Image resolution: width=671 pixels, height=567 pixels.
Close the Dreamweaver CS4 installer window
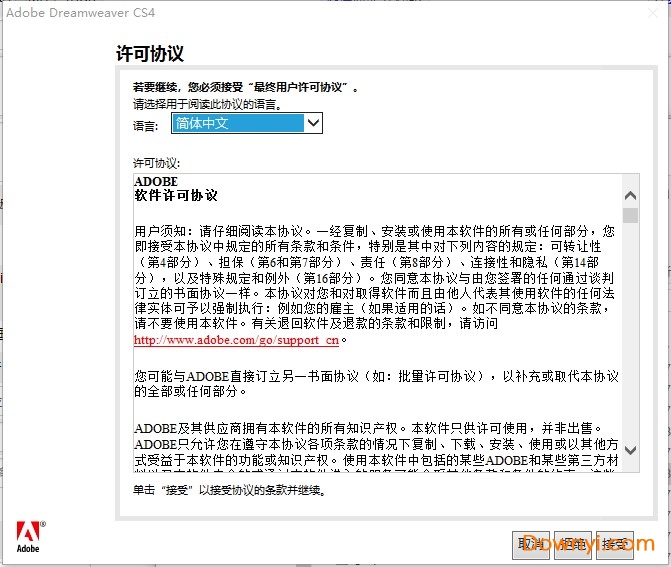click(x=653, y=13)
